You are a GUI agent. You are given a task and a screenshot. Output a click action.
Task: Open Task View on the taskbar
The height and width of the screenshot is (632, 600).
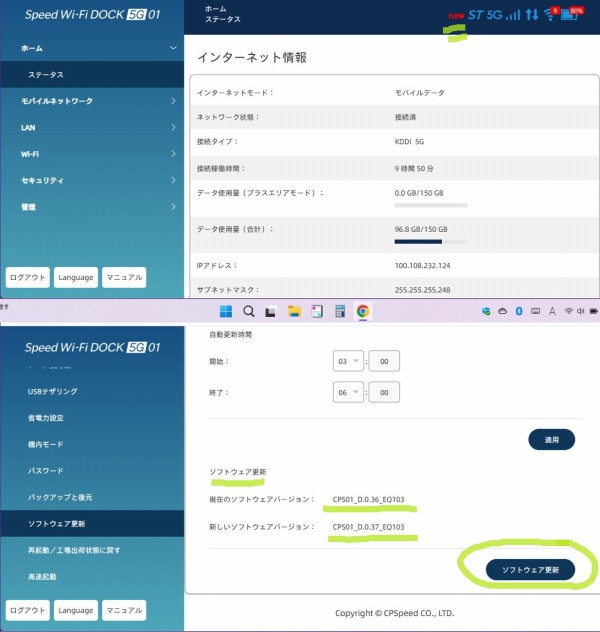270,312
